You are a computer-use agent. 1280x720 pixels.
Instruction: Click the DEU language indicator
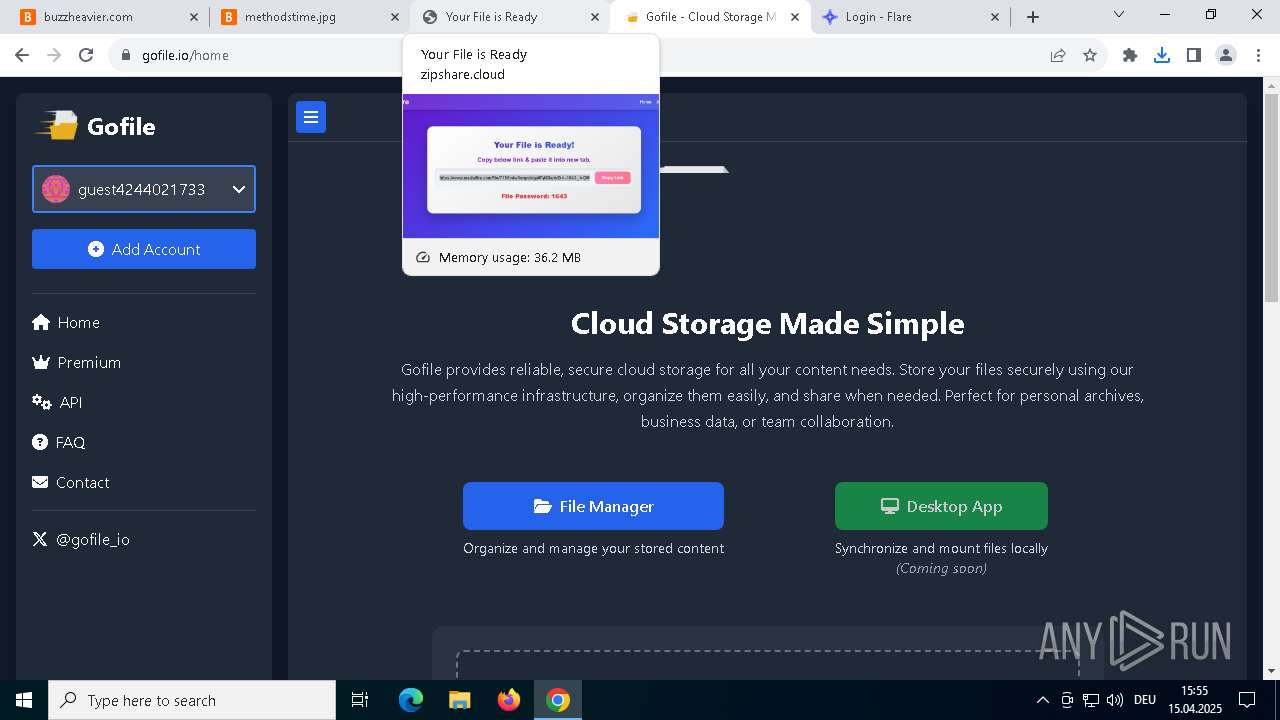point(1145,700)
